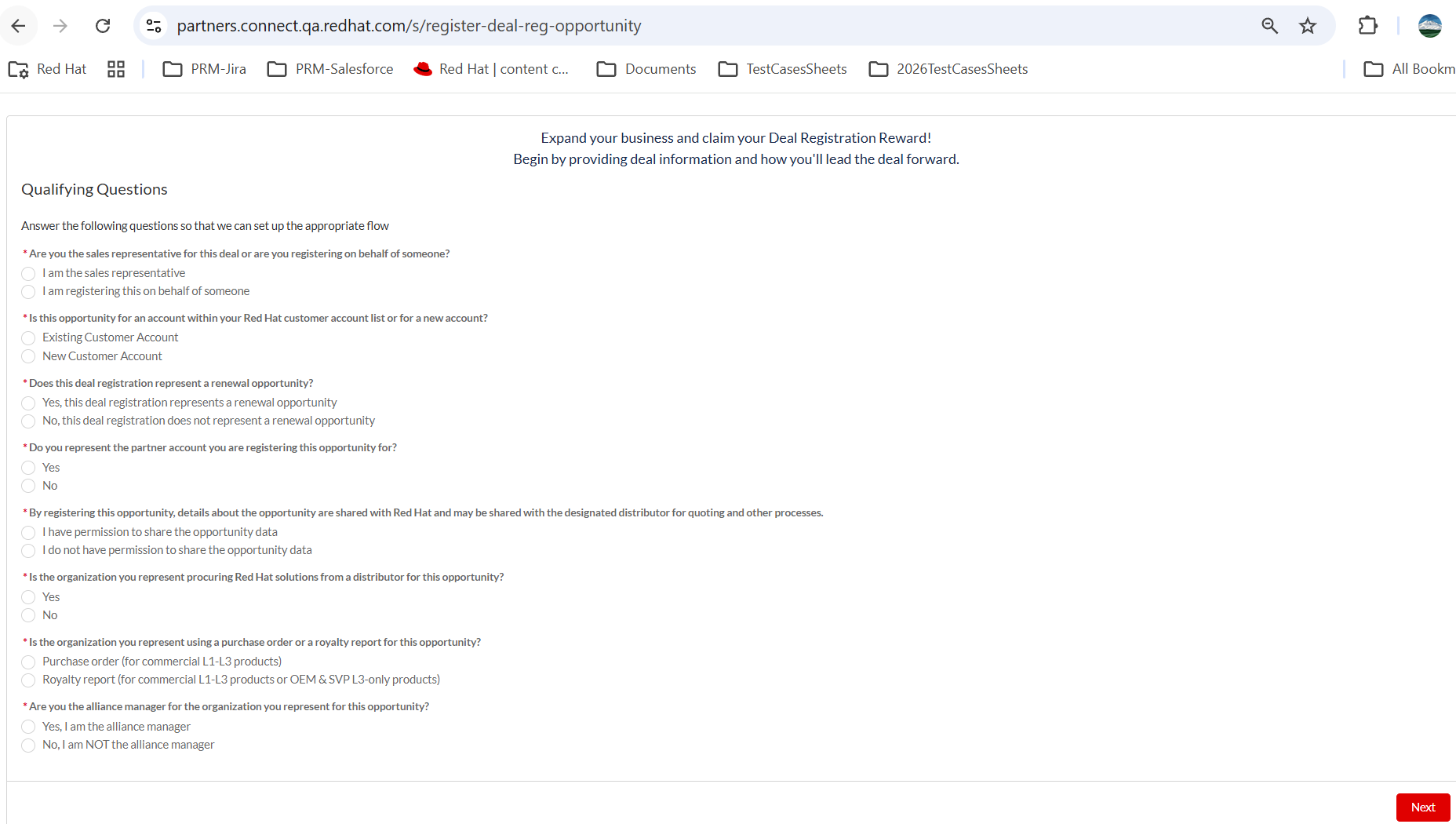Screen dimensions: 1456x824
Task: Select 'No, this deal registration does not represent a renewal'
Action: pos(28,421)
